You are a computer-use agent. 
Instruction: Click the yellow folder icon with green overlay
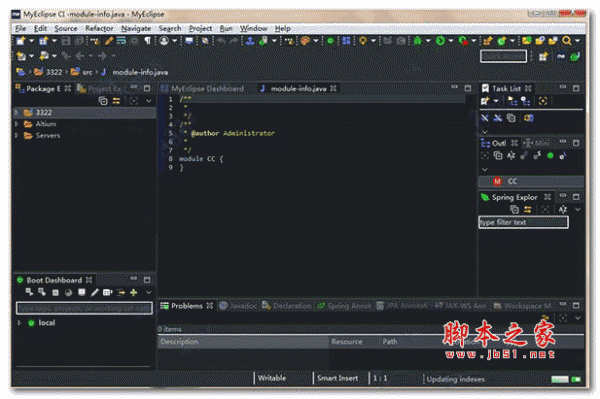tap(527, 41)
